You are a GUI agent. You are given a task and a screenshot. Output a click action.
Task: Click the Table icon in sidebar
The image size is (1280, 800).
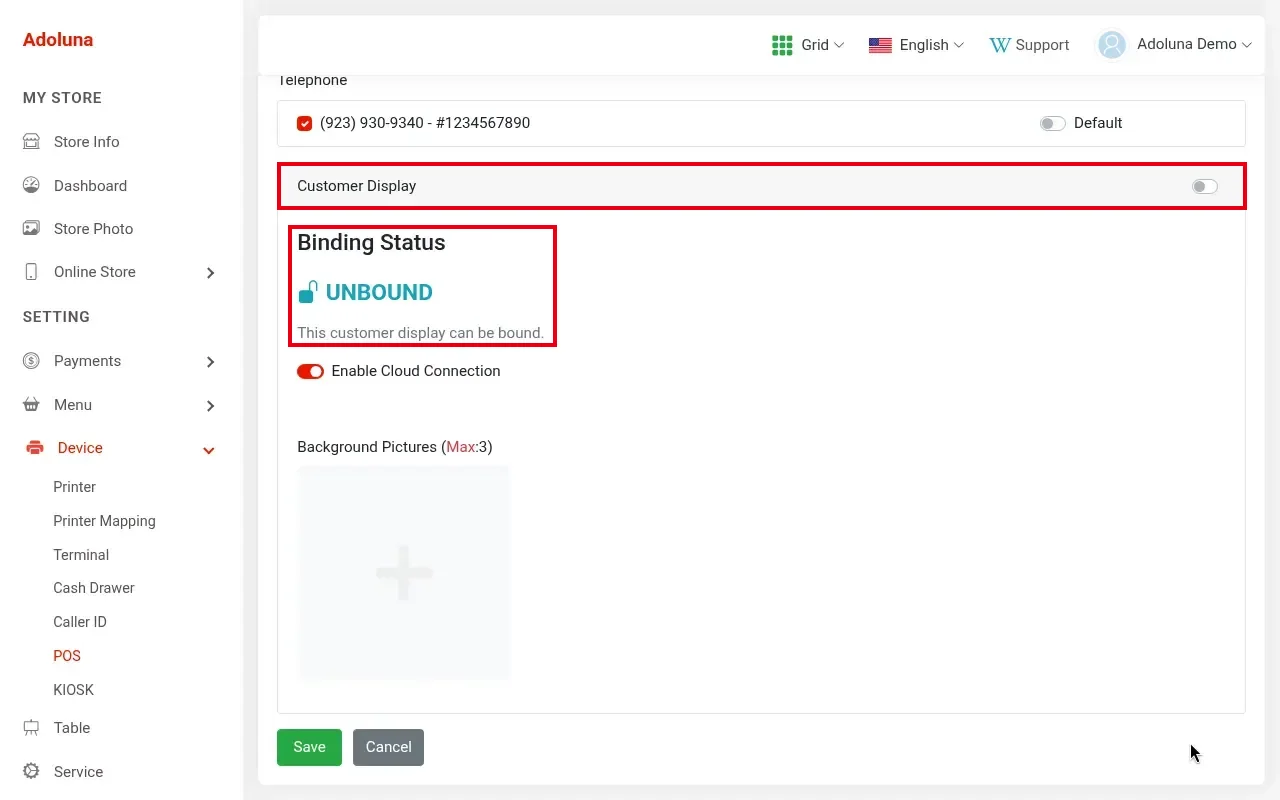pos(31,728)
